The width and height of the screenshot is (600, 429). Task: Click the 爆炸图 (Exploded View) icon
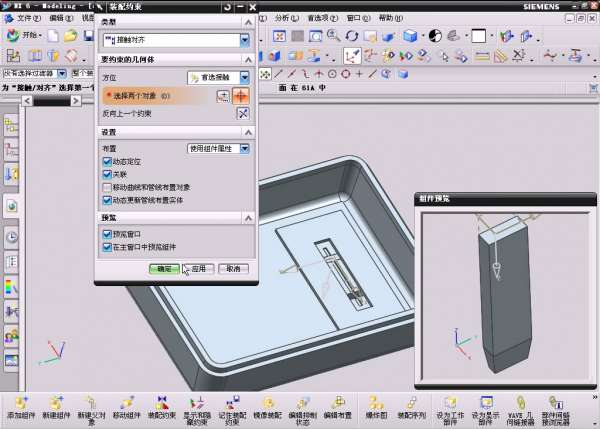point(375,401)
